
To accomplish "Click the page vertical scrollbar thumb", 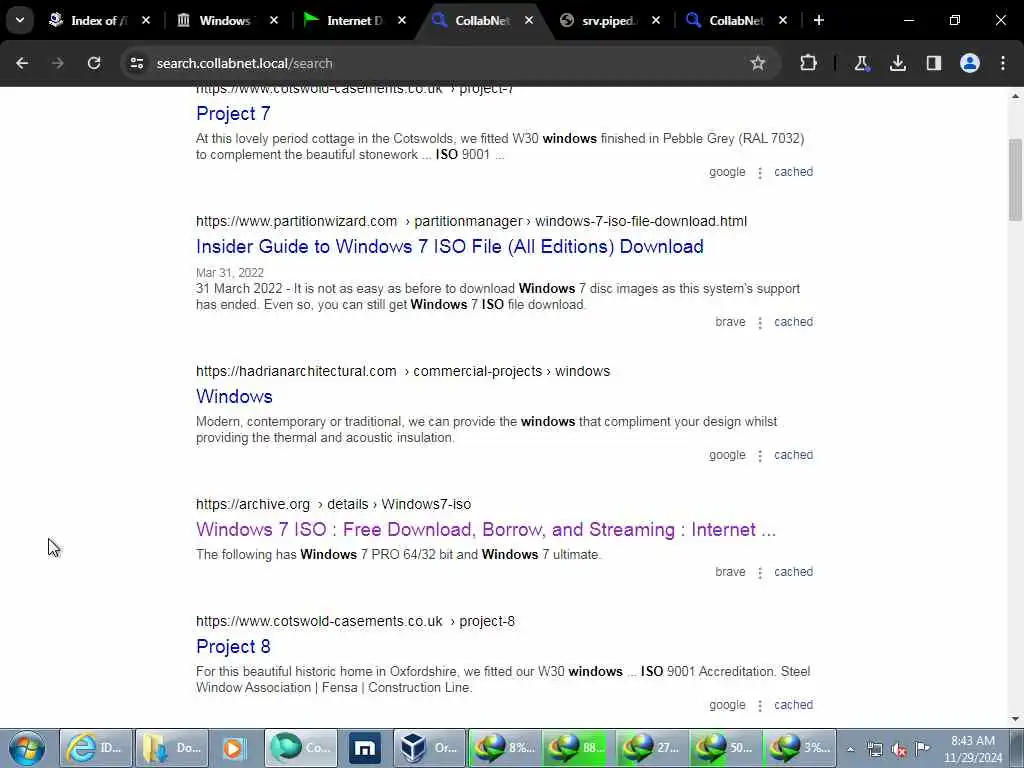I will pos(1015,180).
